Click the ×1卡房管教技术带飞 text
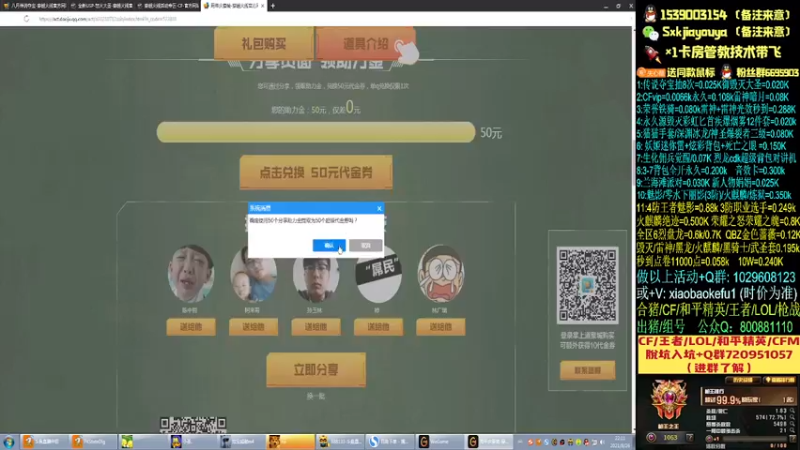The image size is (800, 450). 723,53
